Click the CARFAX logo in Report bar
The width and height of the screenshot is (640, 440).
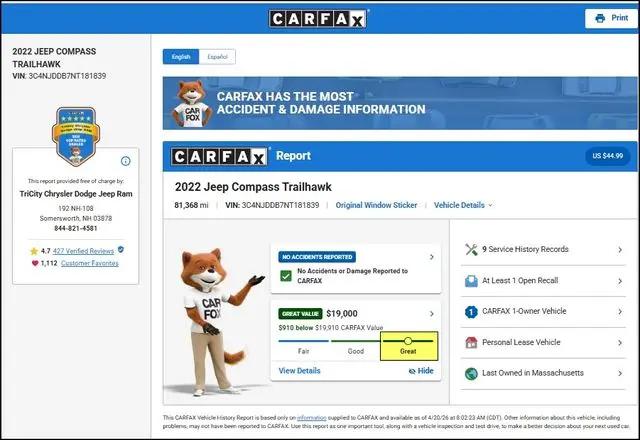click(x=219, y=156)
